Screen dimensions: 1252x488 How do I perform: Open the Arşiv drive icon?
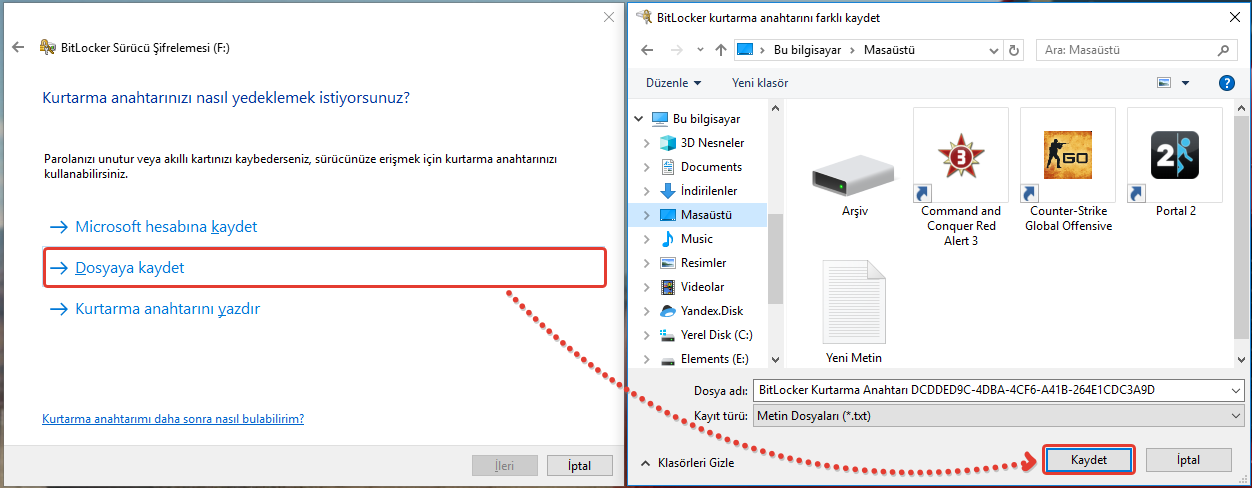coord(846,175)
